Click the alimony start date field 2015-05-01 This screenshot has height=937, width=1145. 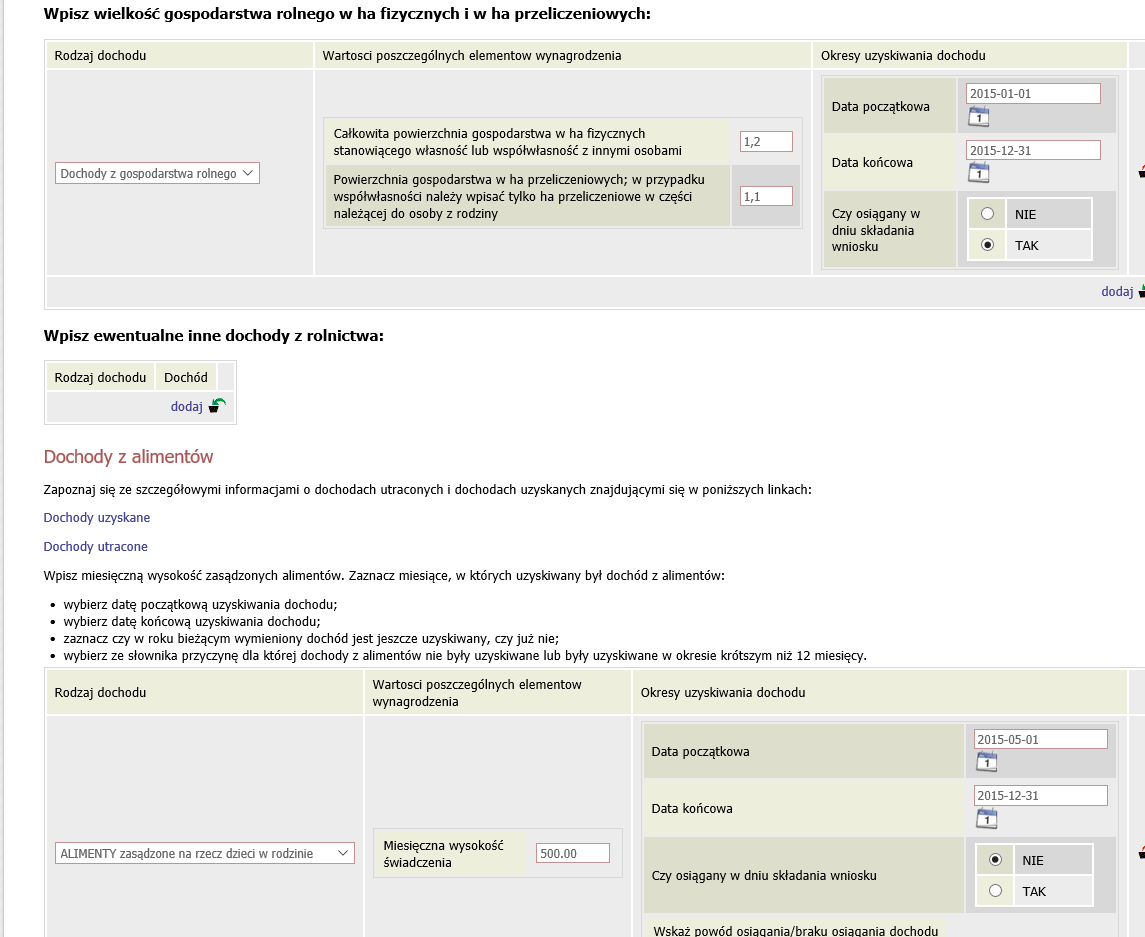click(1041, 739)
